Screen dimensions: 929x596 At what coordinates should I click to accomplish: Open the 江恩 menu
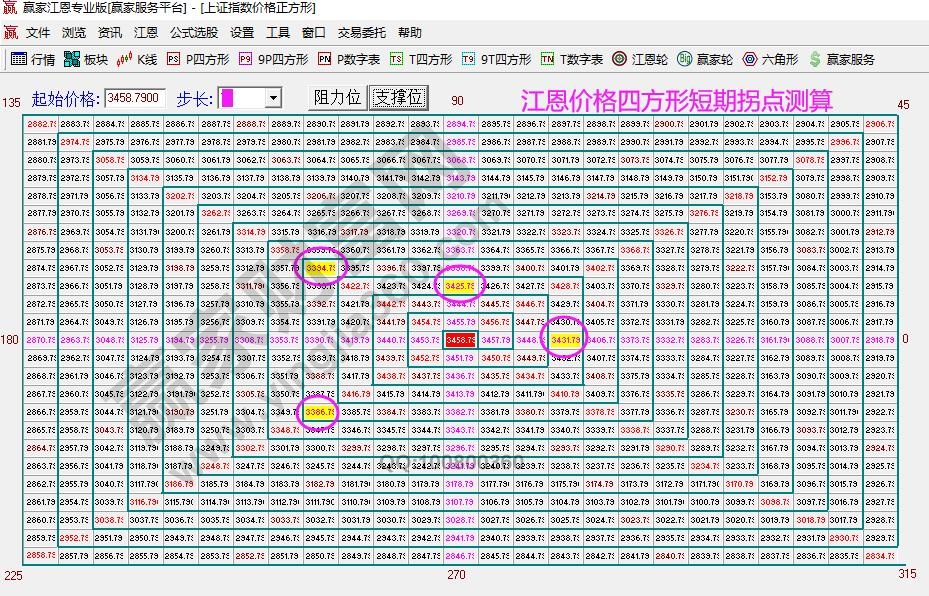tap(145, 31)
